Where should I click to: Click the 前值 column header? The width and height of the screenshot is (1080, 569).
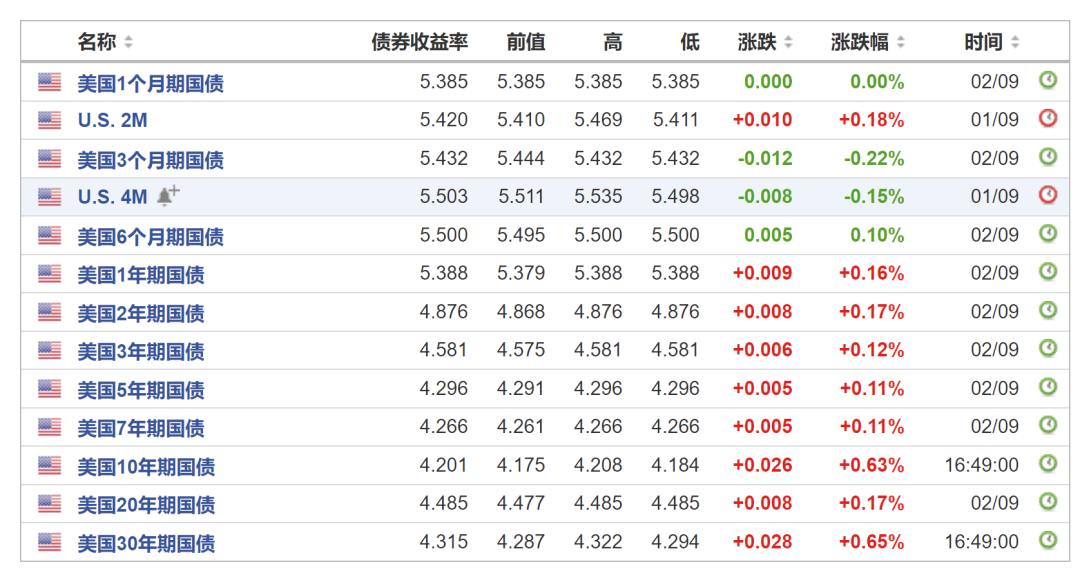coord(525,42)
